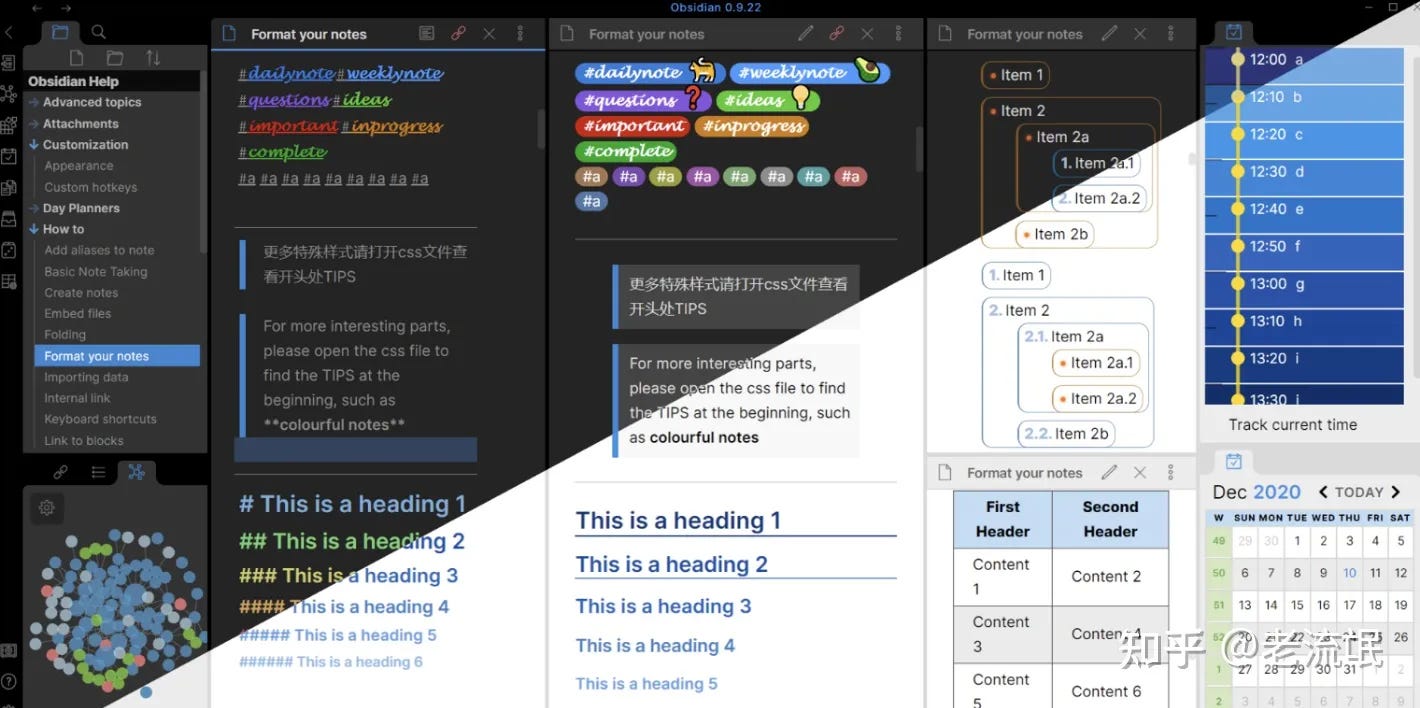Click the Second Header table cell
The height and width of the screenshot is (708, 1420).
point(1110,519)
